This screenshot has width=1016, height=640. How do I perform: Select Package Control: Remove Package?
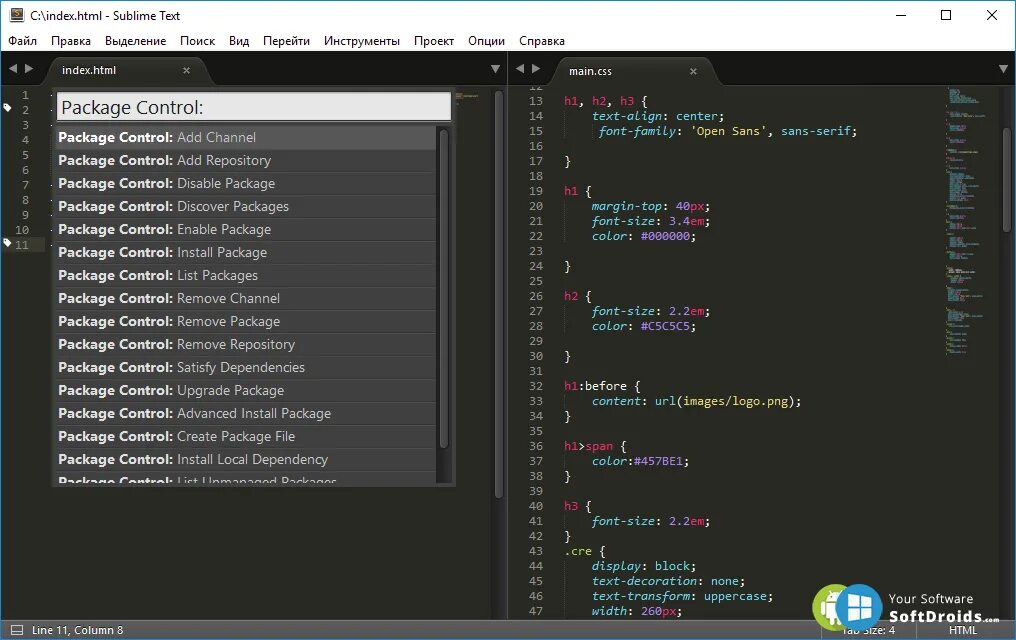tap(246, 321)
